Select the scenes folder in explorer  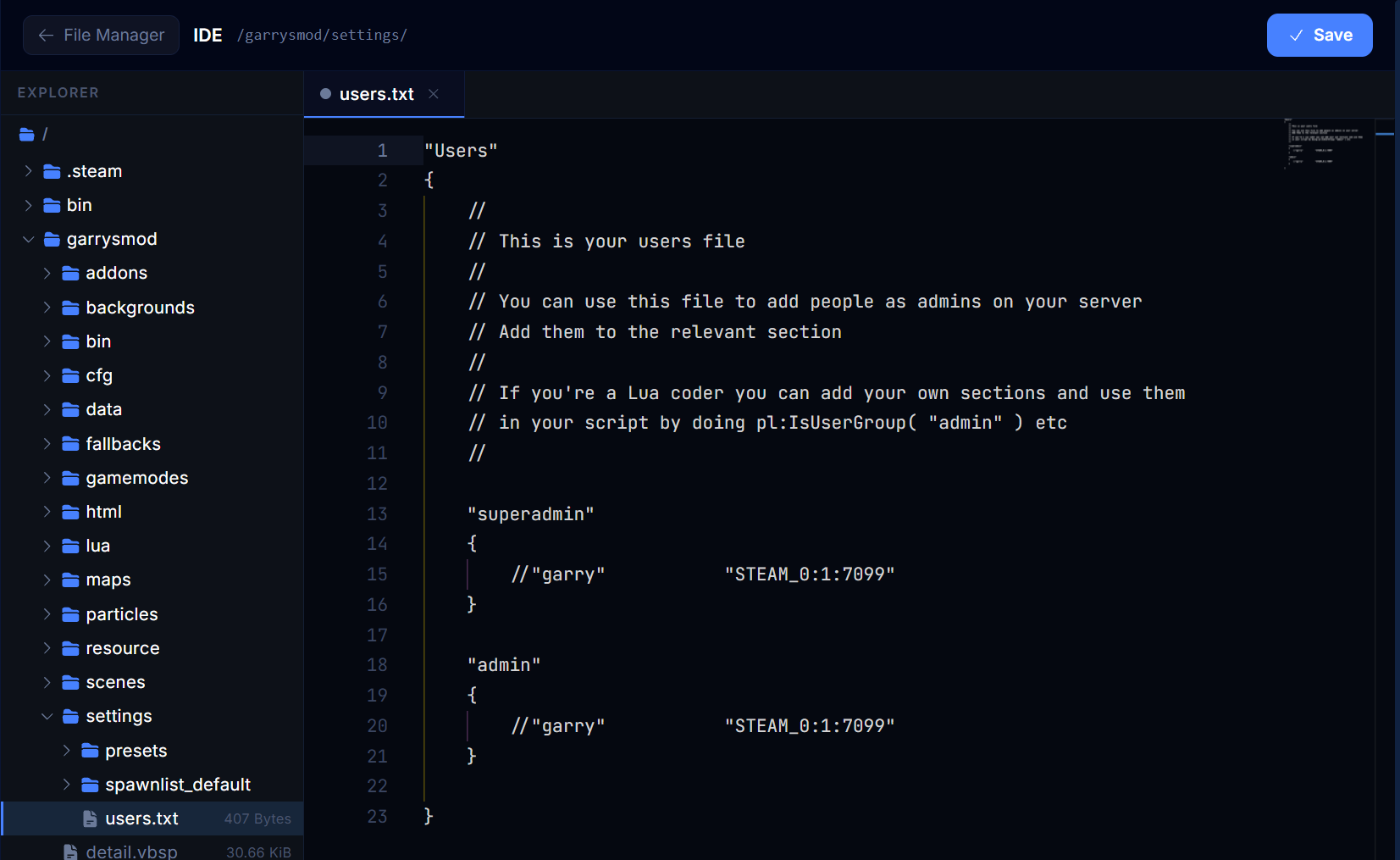[x=152, y=682]
